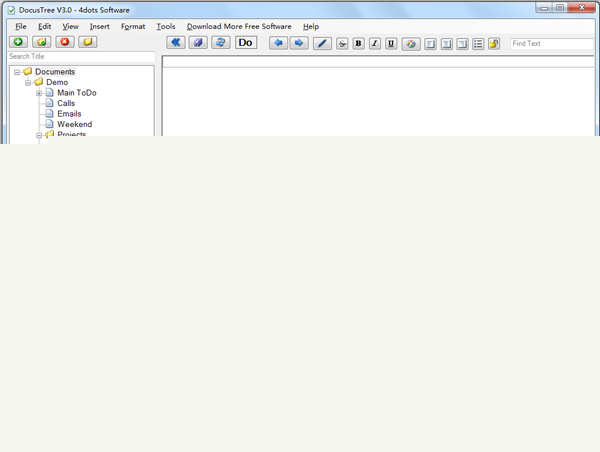This screenshot has height=452, width=600.
Task: Collapse the Documents root node
Action: tap(17, 72)
